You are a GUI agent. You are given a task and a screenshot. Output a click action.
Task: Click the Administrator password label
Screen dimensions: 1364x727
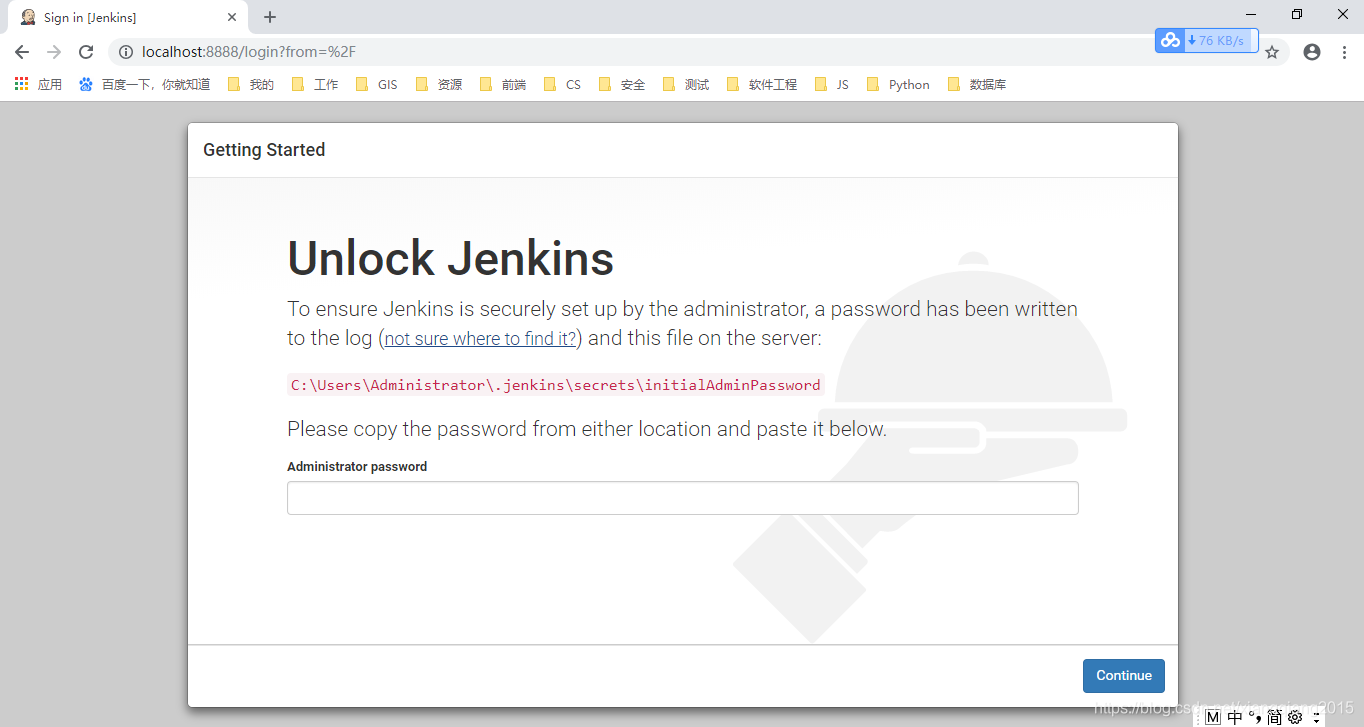coord(357,467)
